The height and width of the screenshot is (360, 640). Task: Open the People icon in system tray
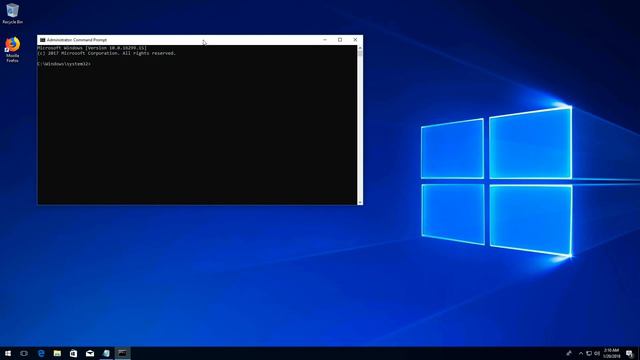click(569, 353)
